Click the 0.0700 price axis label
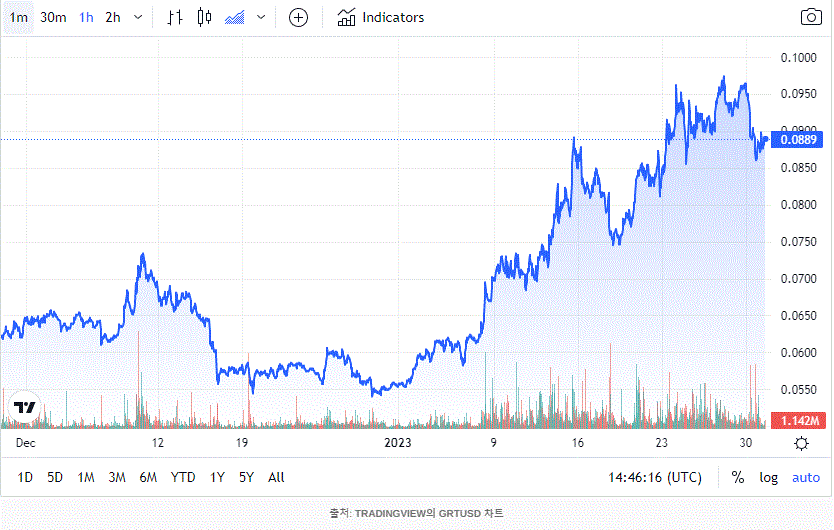This screenshot has height=530, width=834. click(798, 279)
